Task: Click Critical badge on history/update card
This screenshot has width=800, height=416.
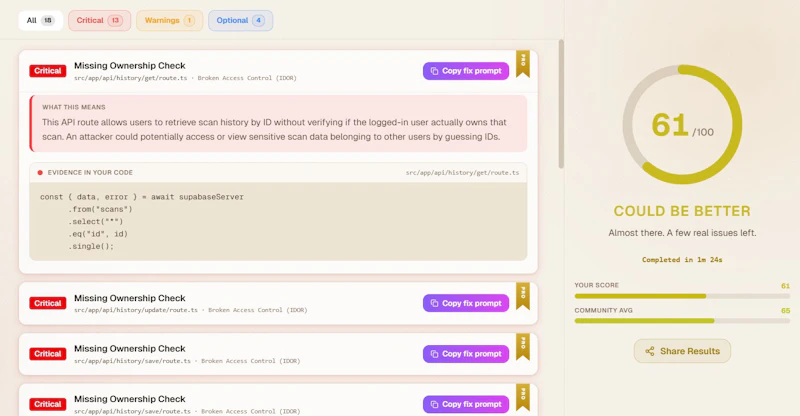Action: pos(47,303)
